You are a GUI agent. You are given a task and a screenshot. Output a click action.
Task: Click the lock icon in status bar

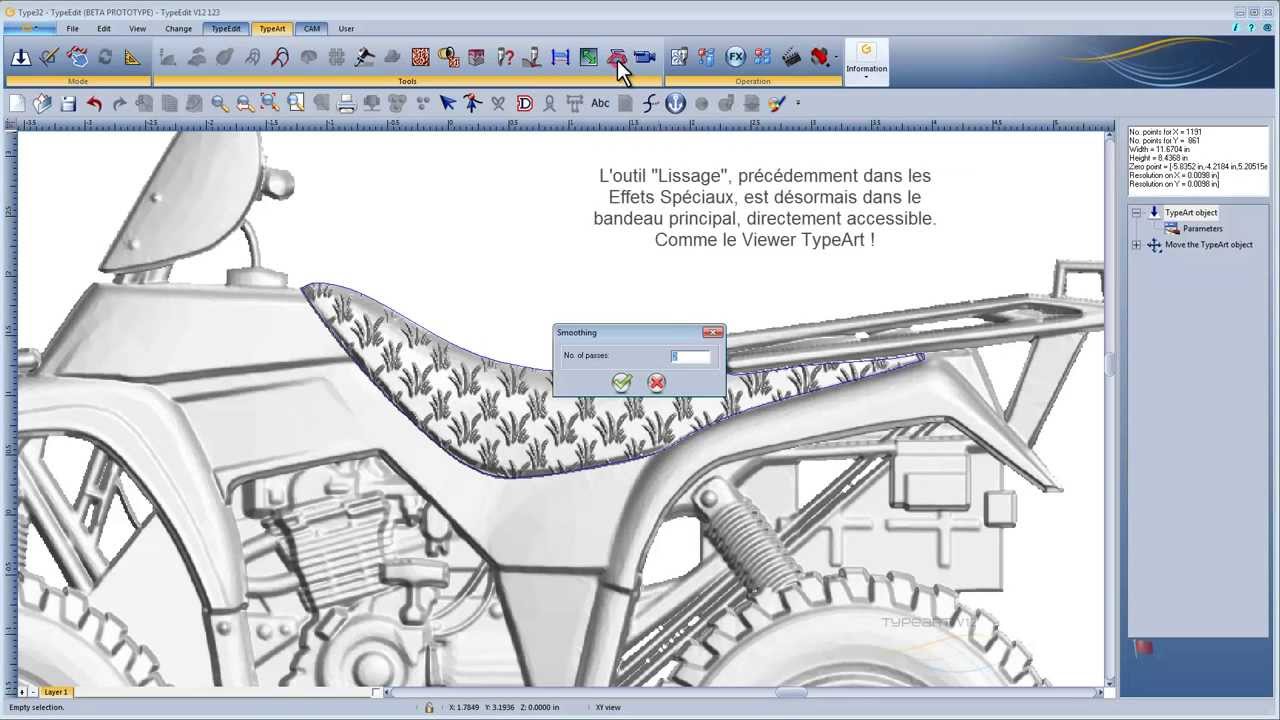click(x=429, y=707)
